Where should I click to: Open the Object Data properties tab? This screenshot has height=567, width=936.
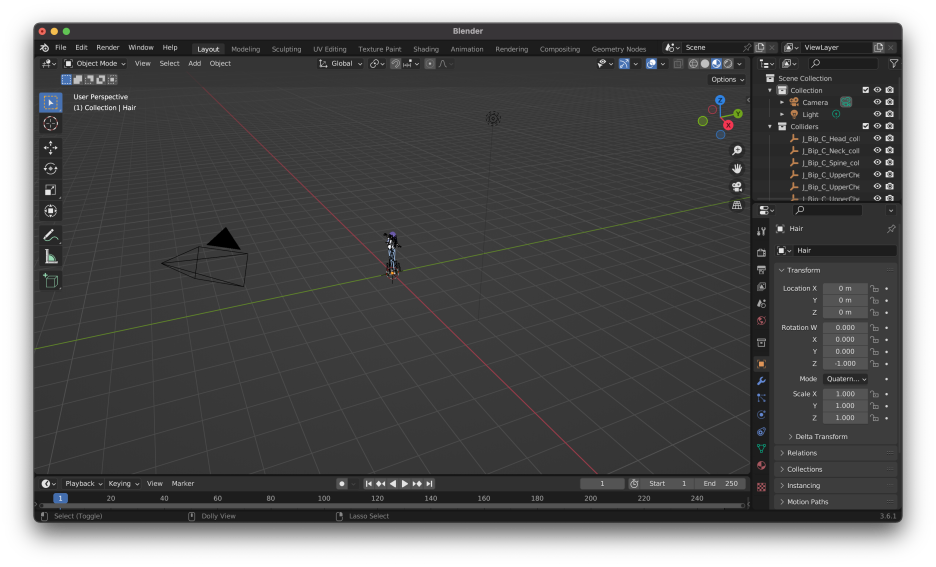[x=761, y=448]
